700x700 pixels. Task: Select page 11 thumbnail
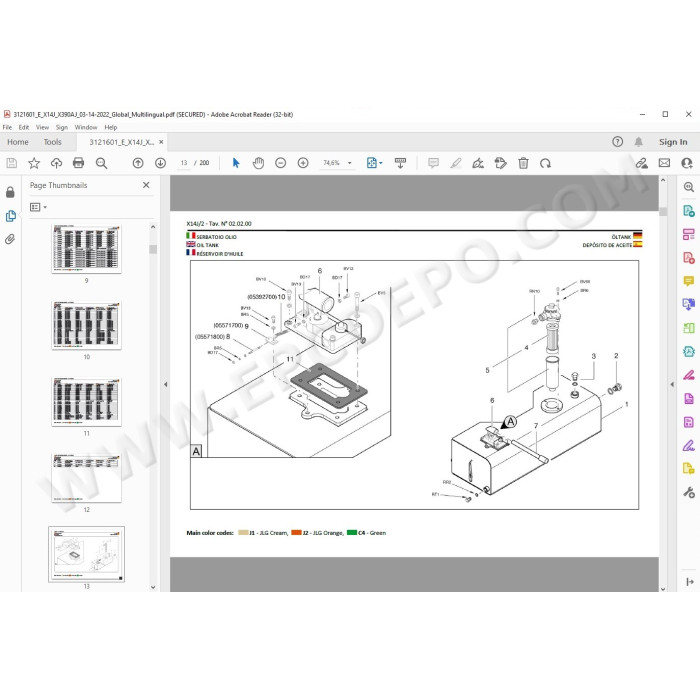[87, 402]
